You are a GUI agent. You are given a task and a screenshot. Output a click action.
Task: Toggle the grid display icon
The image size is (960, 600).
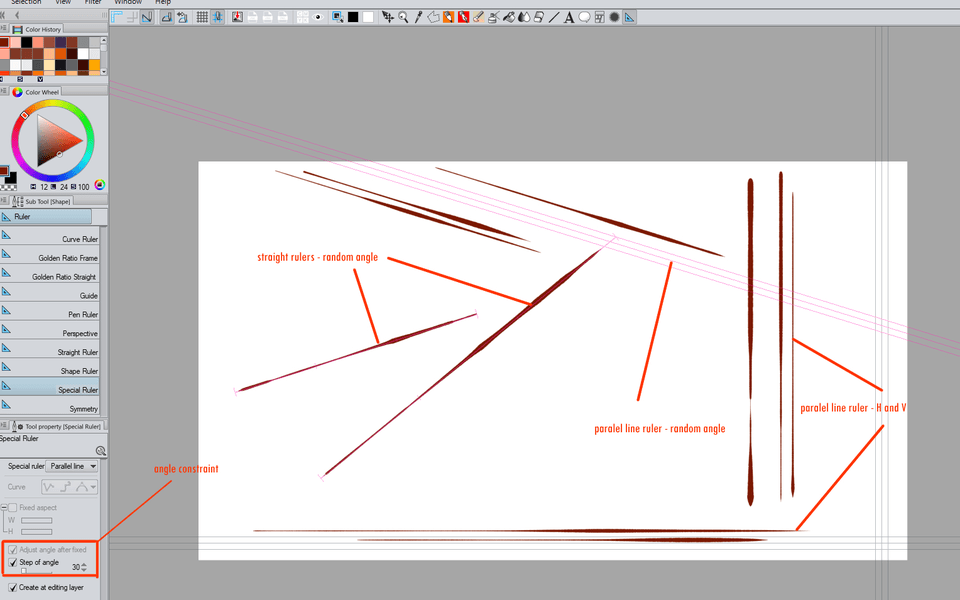pyautogui.click(x=202, y=17)
